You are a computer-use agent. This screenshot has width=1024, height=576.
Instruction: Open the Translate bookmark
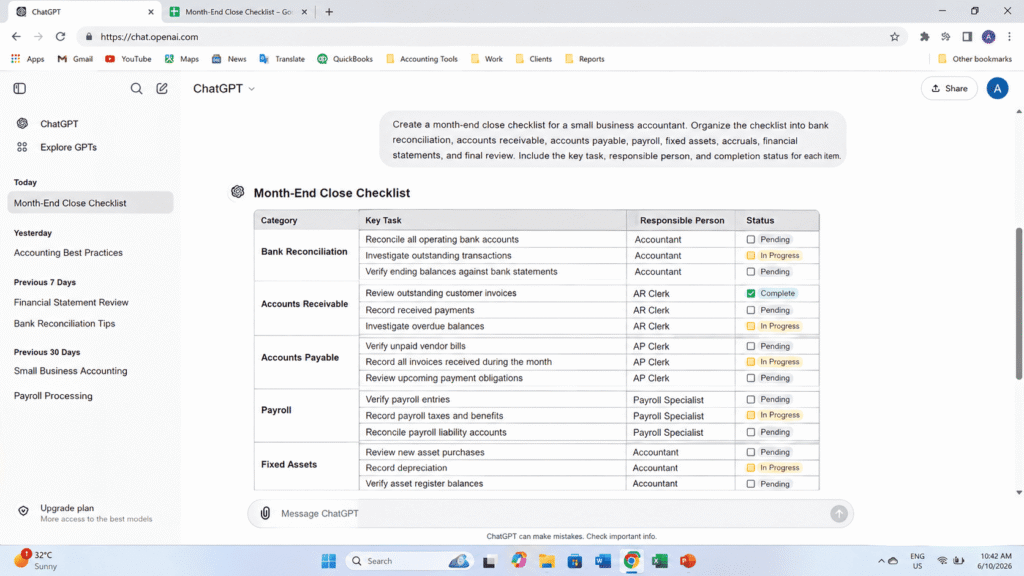[x=282, y=59]
